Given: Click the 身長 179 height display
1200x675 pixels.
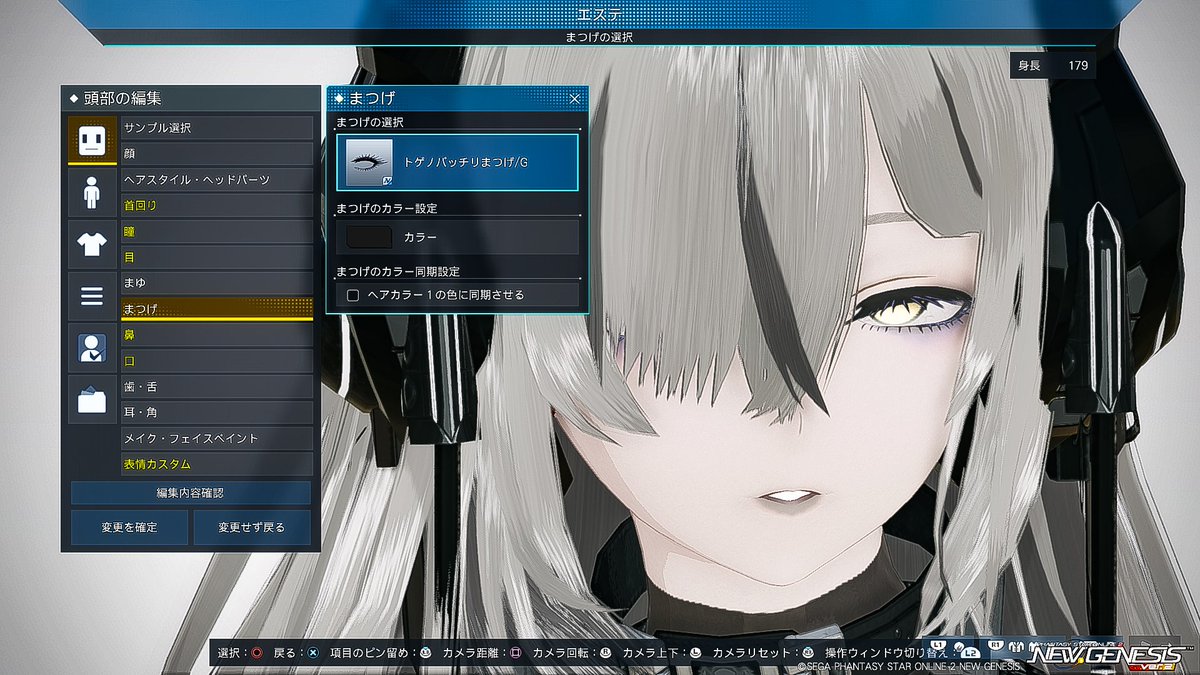Looking at the screenshot, I should tap(1052, 67).
